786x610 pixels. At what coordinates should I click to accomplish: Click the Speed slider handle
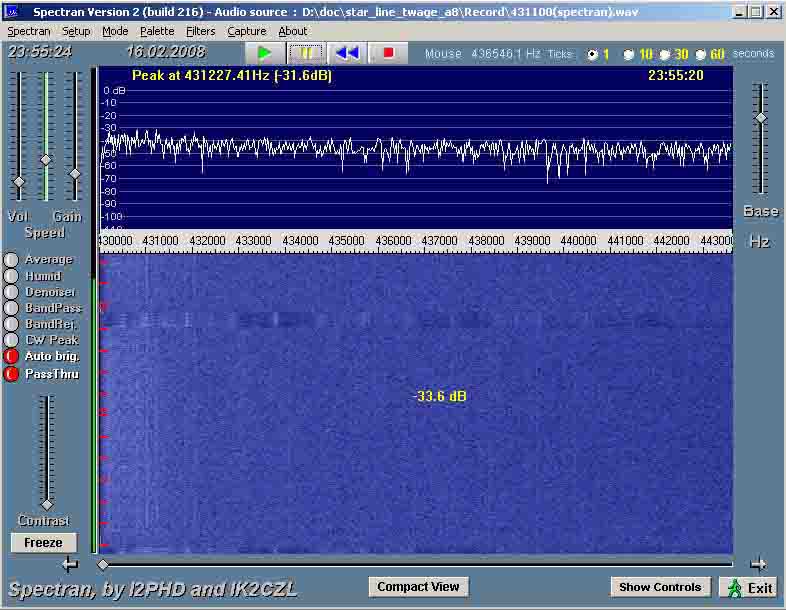[46, 160]
